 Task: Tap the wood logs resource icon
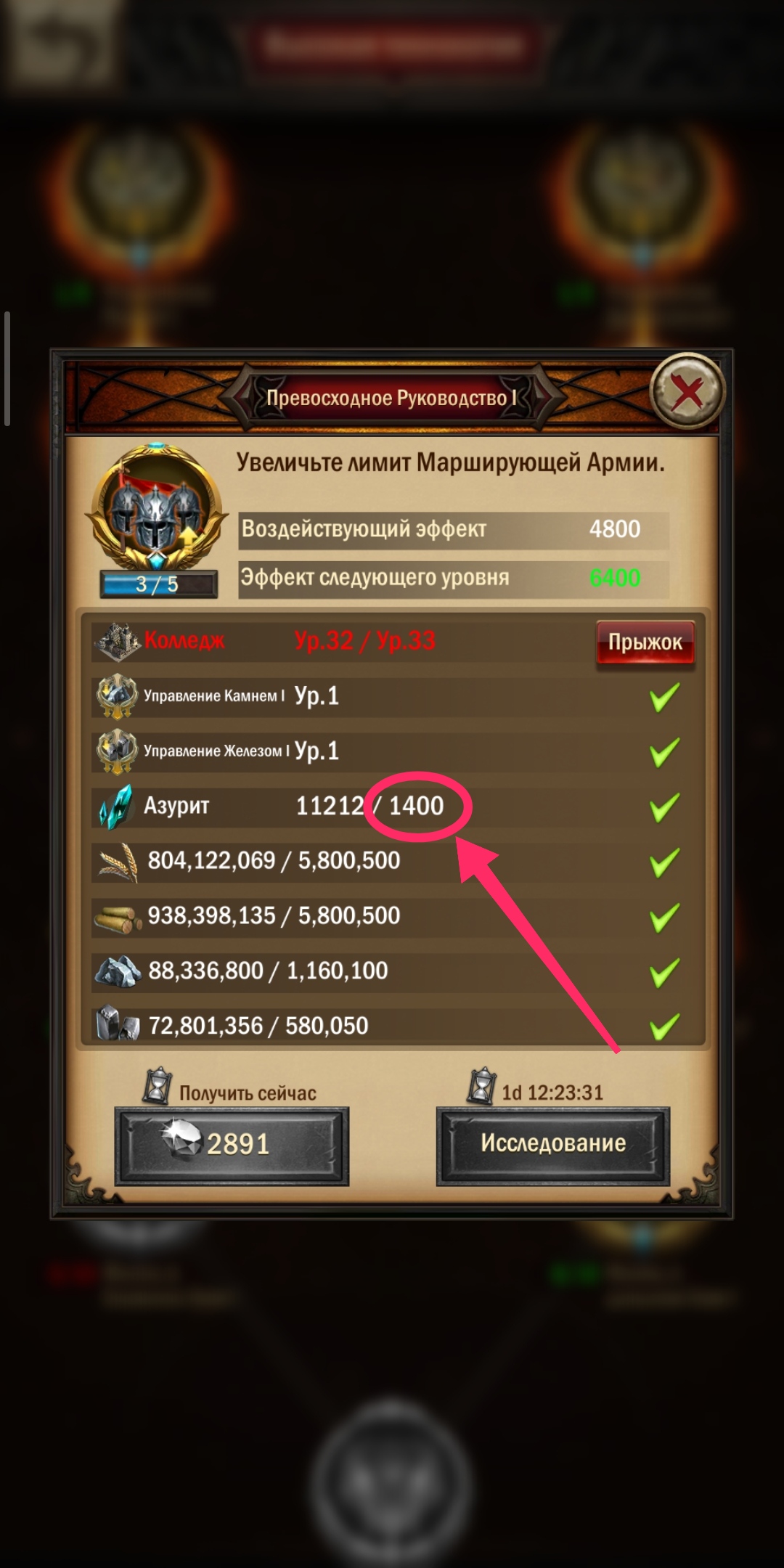(118, 918)
